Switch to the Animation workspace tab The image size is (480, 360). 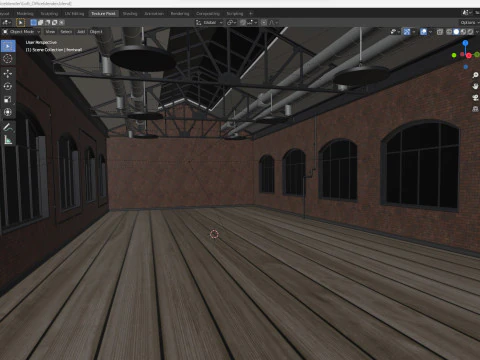[154, 14]
